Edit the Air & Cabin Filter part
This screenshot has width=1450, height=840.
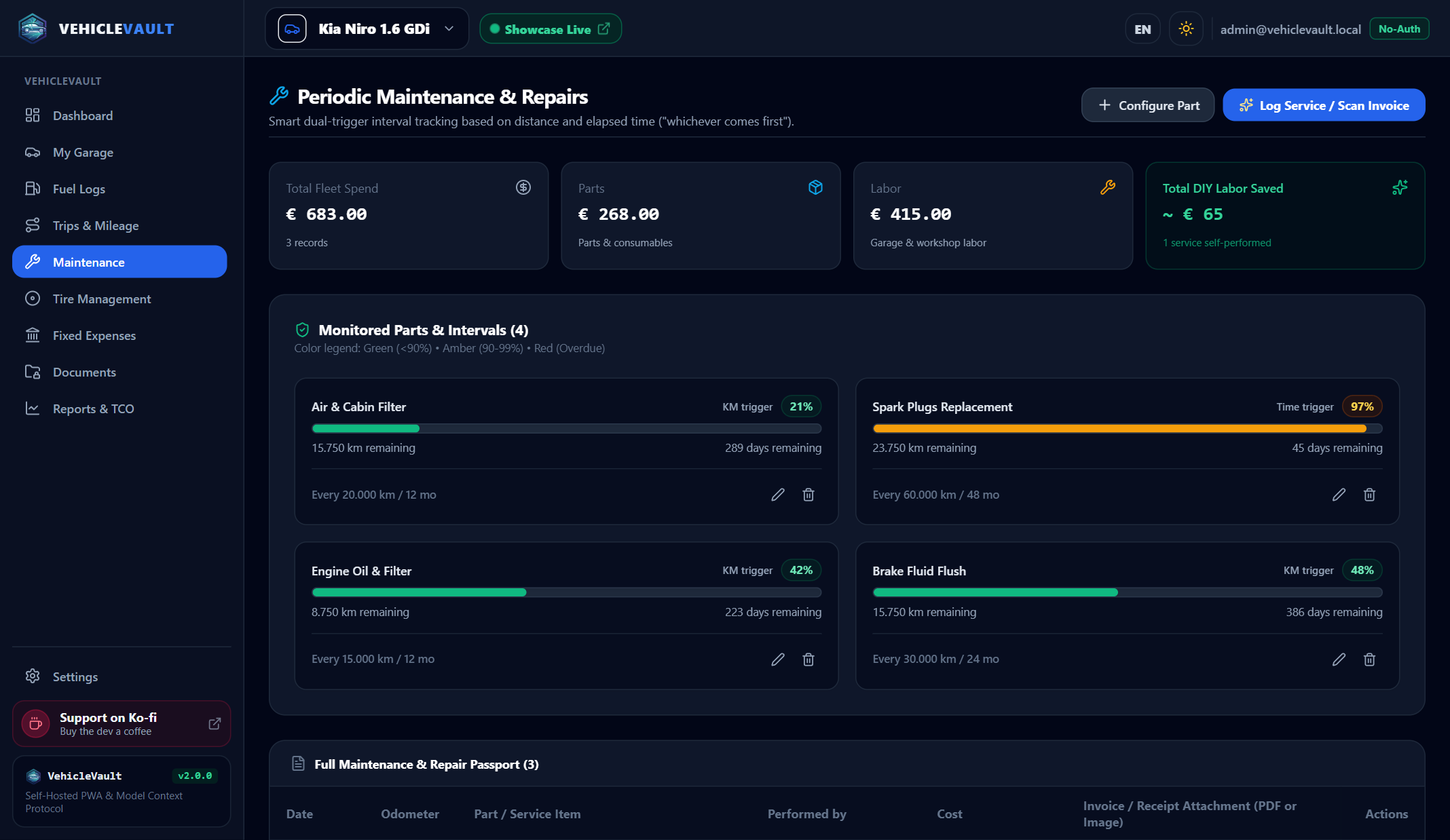(778, 495)
